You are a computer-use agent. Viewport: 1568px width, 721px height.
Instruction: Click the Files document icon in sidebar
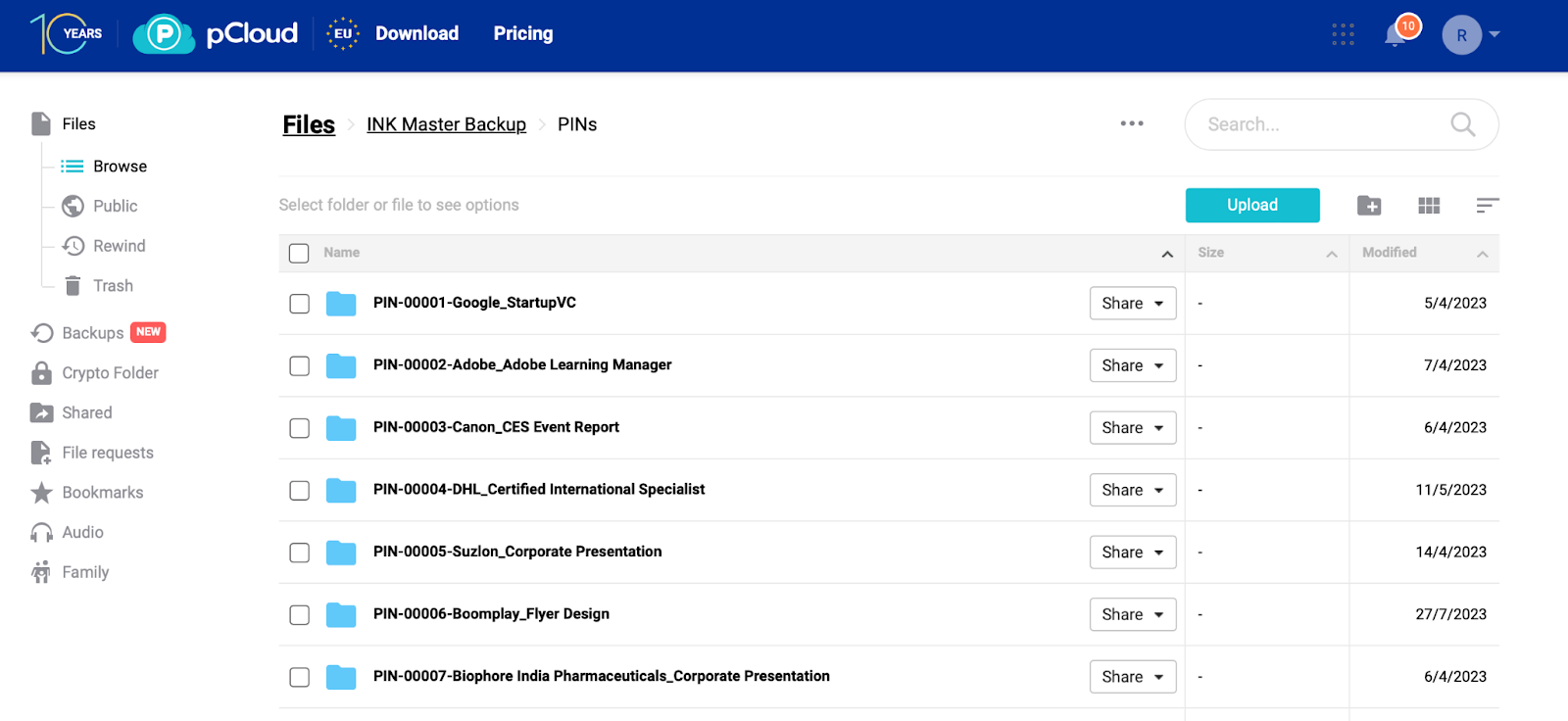(x=41, y=123)
